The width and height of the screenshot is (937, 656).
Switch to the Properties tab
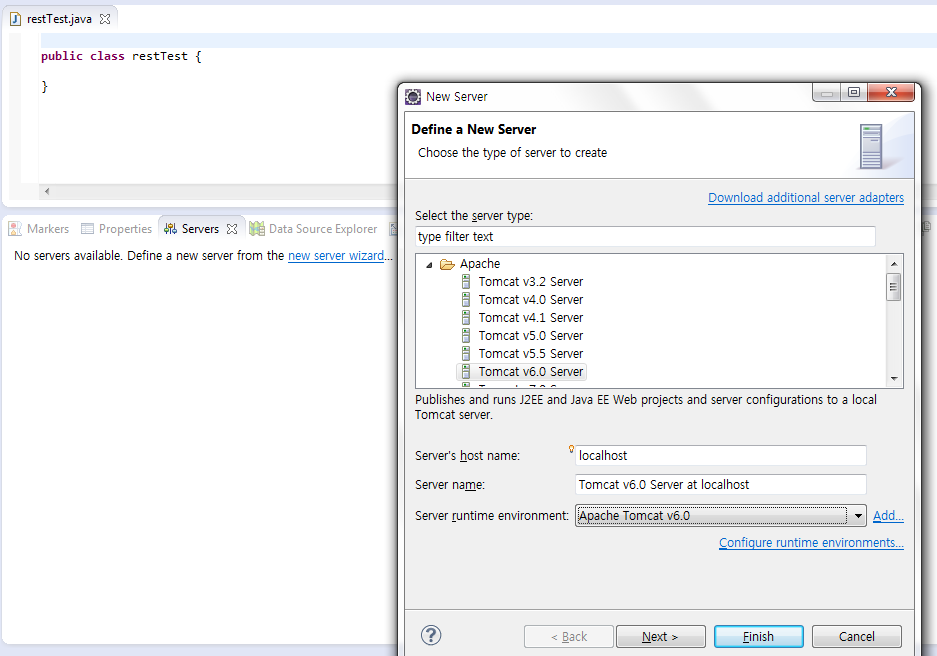coord(117,229)
